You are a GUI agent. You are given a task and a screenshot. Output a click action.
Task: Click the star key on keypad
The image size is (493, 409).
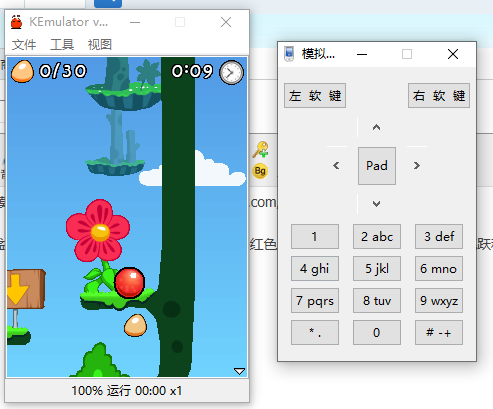click(315, 332)
